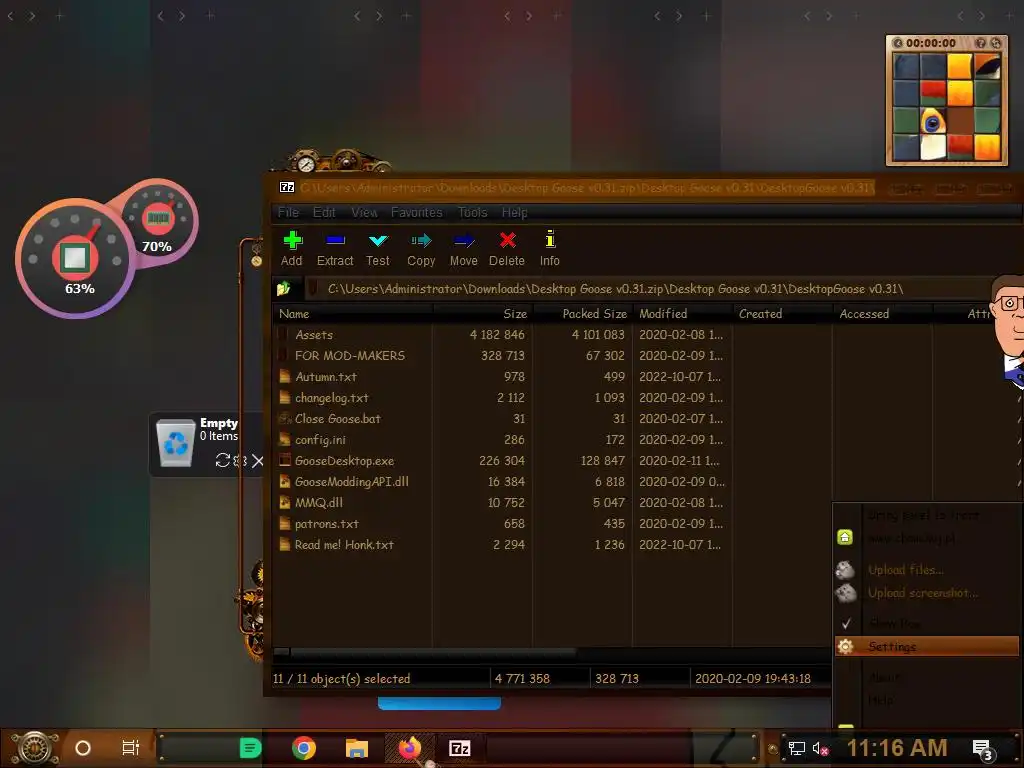Open archive Info from the toolbar
Viewport: 1024px width, 768px height.
click(550, 248)
